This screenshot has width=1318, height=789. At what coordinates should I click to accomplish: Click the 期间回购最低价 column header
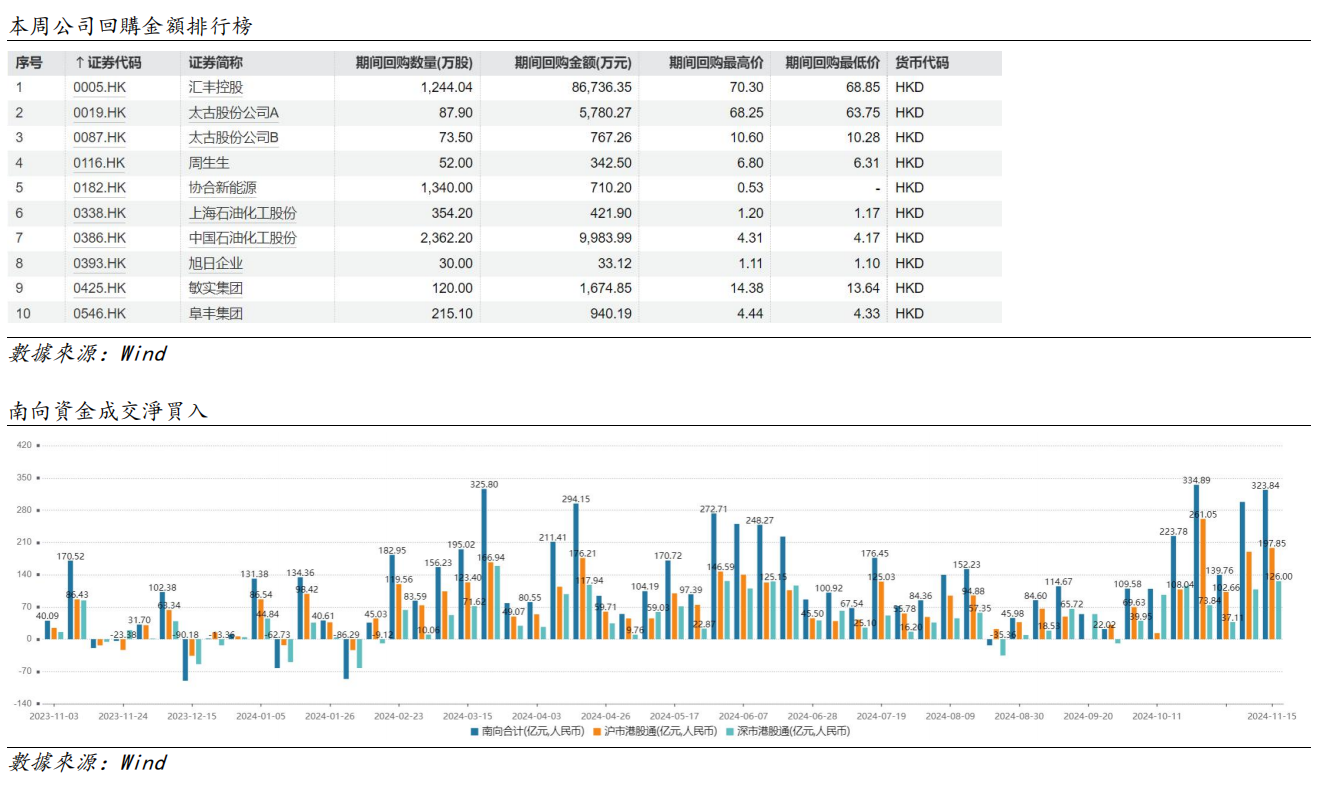point(833,63)
